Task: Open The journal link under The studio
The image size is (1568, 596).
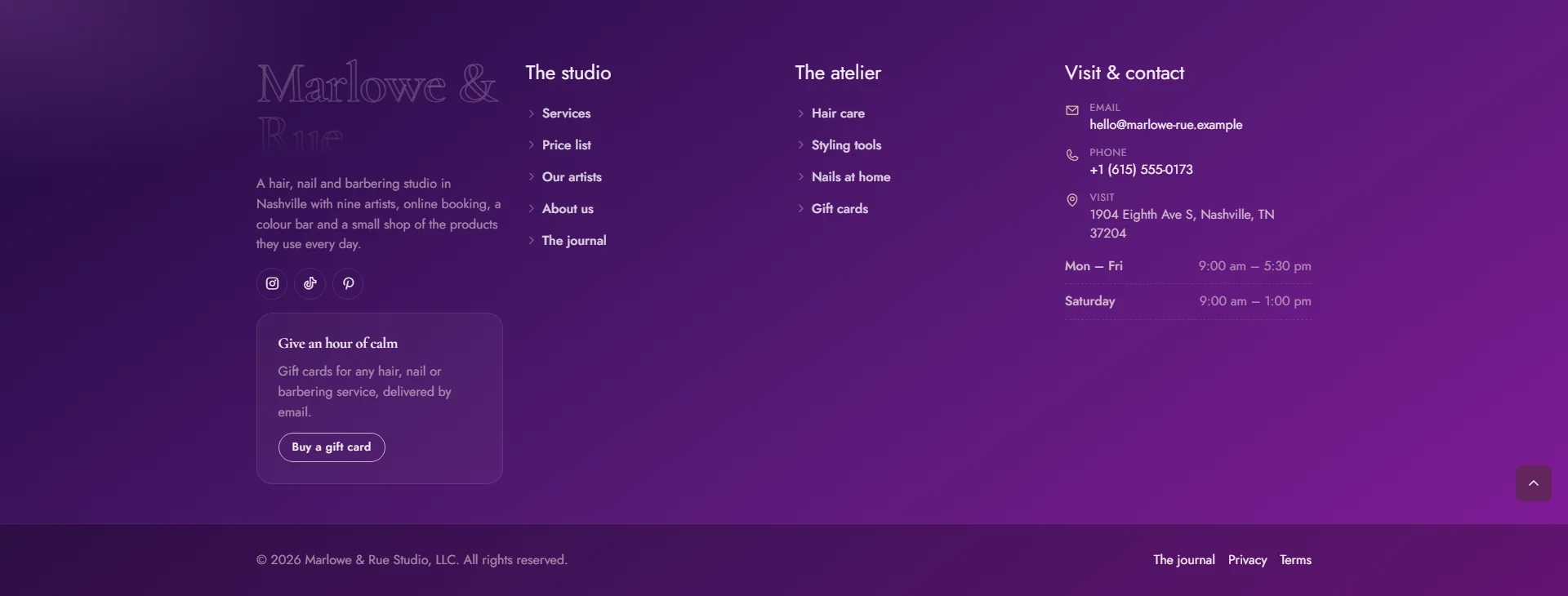Action: pos(574,241)
